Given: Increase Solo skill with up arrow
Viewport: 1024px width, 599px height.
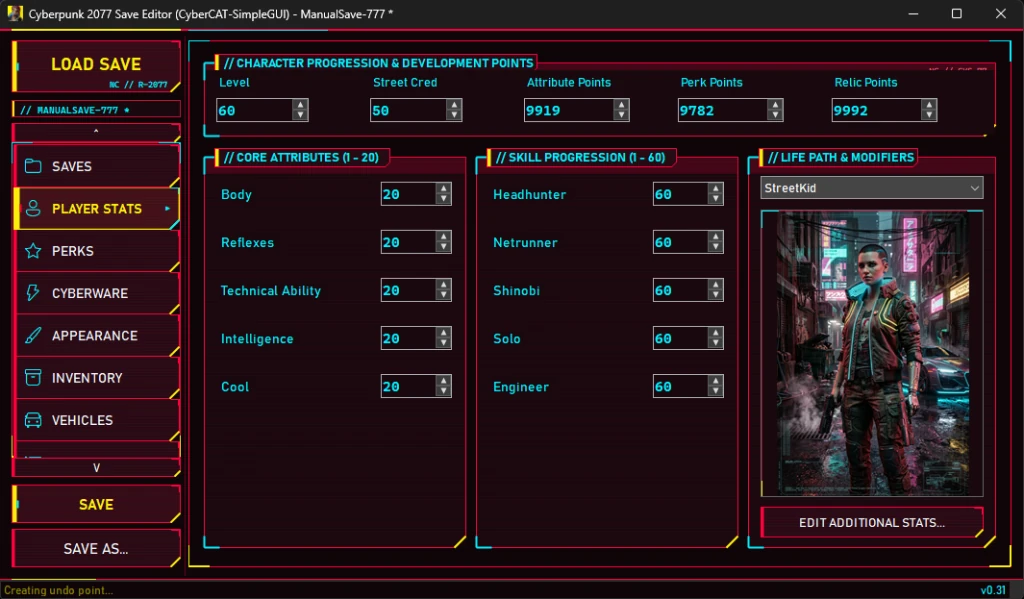Looking at the screenshot, I should (x=716, y=333).
